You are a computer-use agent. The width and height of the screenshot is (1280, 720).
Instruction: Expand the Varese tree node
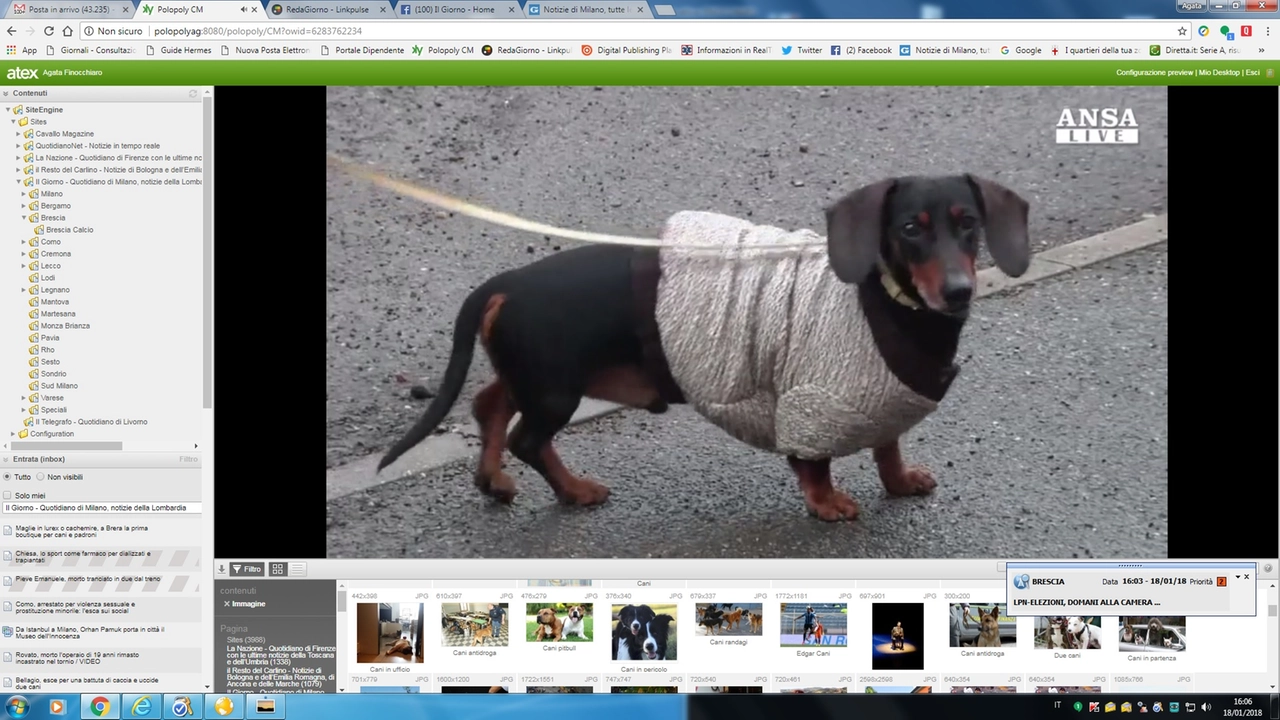click(24, 397)
